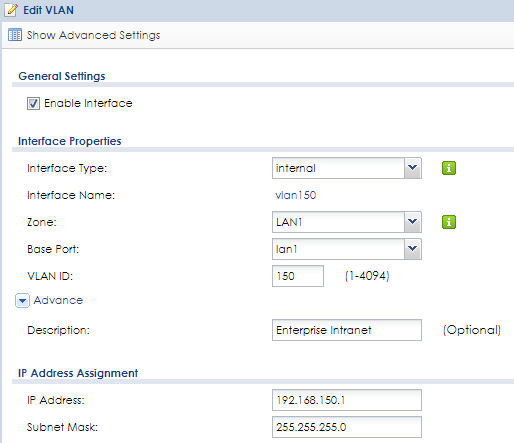The height and width of the screenshot is (443, 514).
Task: Open the Interface Type dropdown arrow
Action: (x=413, y=168)
